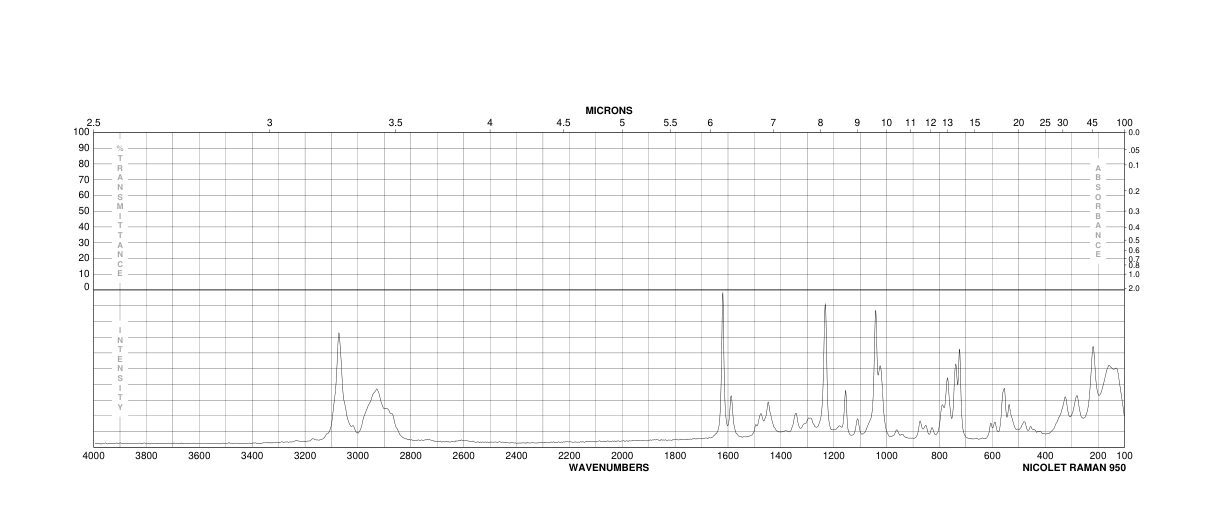
Task: Click the 0.3 absorbance tick label
Action: point(1133,211)
